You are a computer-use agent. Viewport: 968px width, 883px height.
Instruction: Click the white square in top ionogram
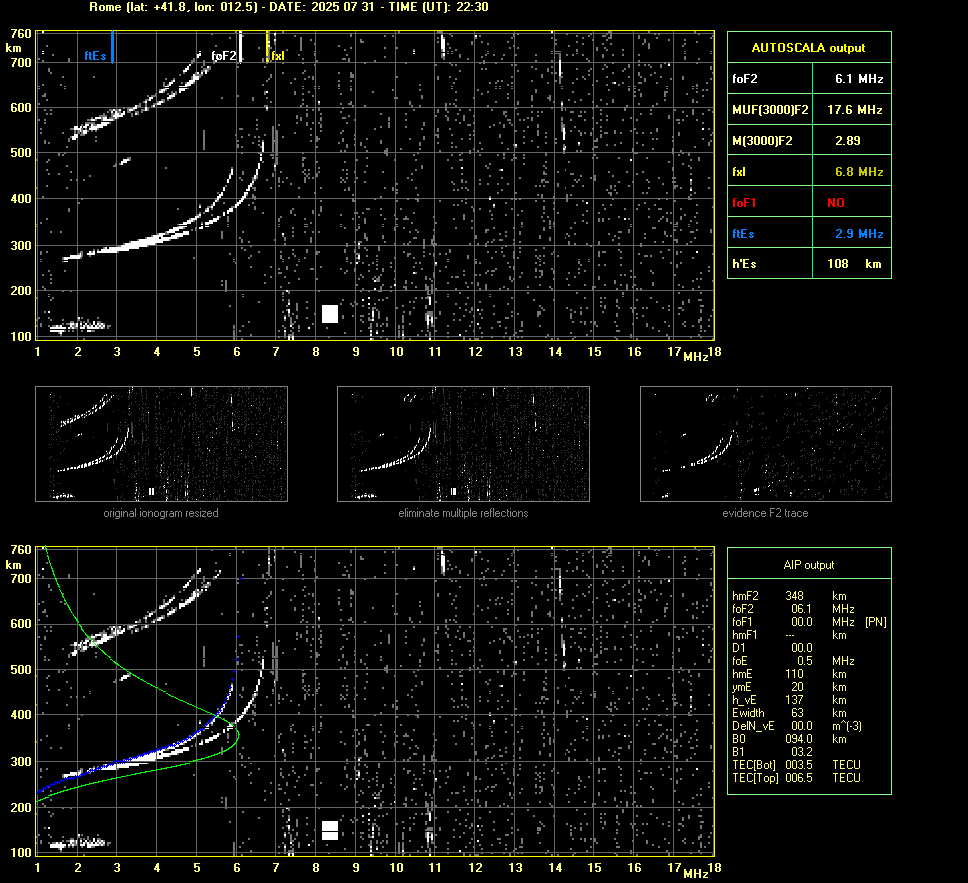[330, 314]
